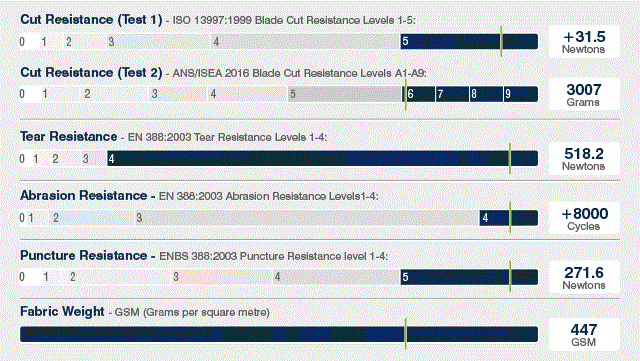Click the green marker on Fabric Weight bar
This screenshot has height=361, width=640.
point(406,334)
